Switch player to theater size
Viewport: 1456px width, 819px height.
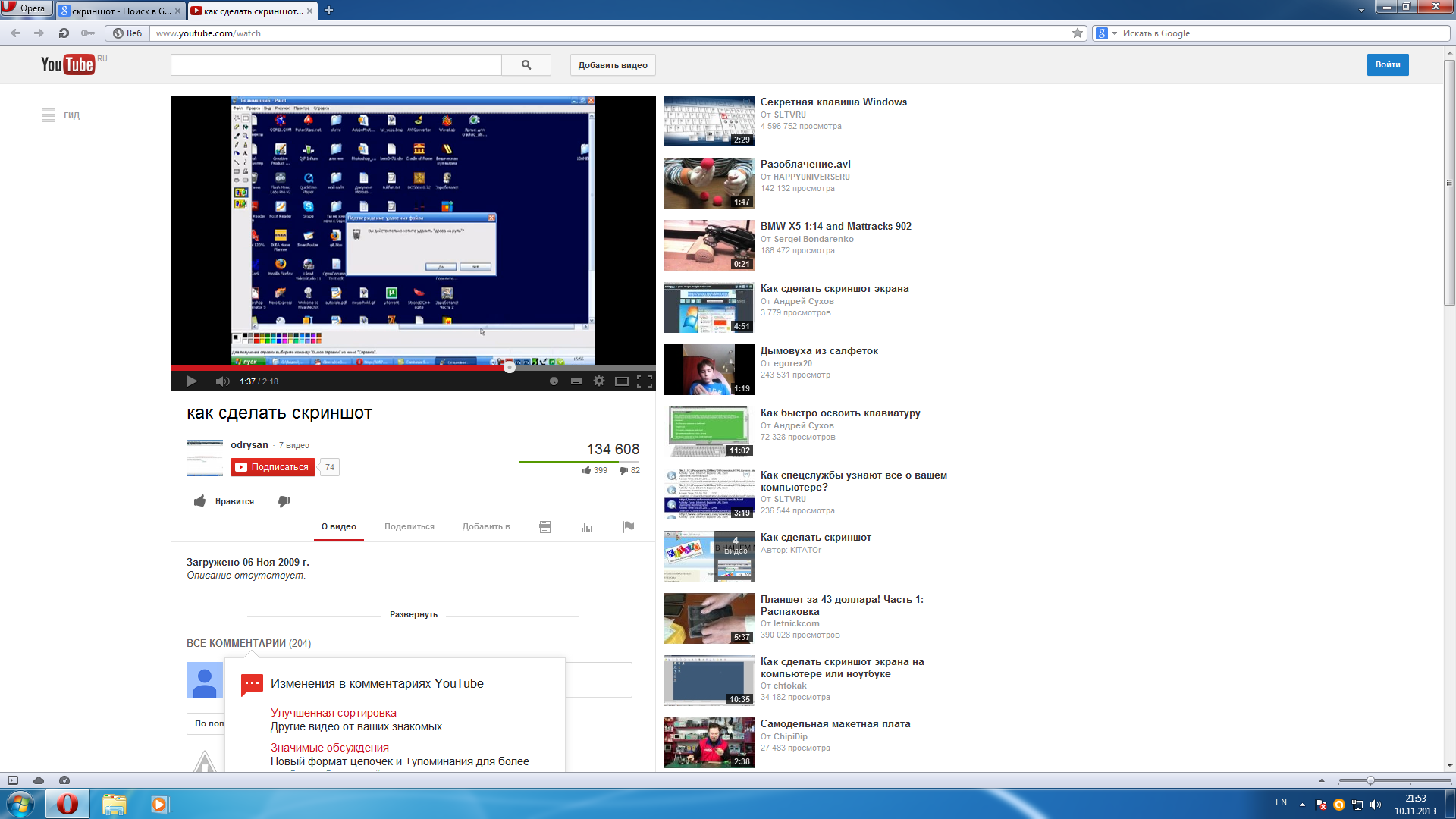(x=622, y=381)
